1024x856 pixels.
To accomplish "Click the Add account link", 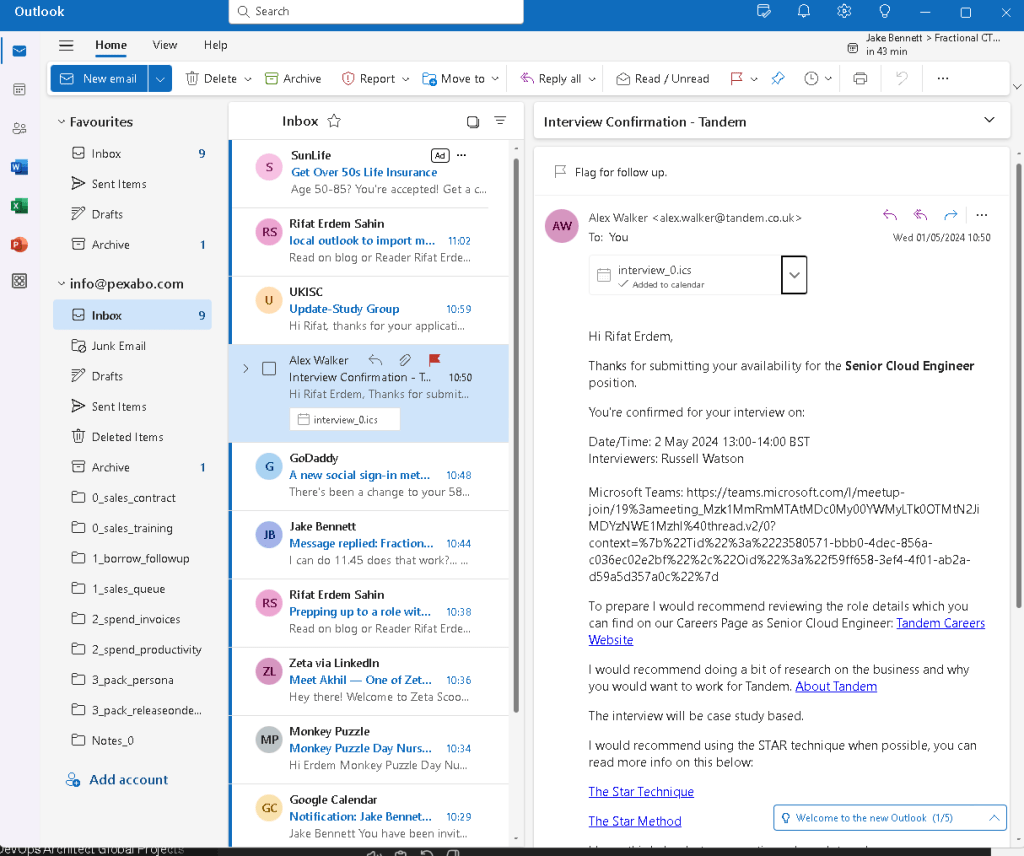I will (118, 780).
